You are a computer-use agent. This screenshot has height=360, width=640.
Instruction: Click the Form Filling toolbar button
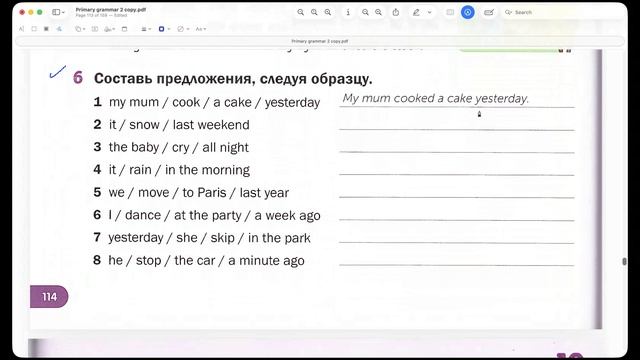point(489,12)
